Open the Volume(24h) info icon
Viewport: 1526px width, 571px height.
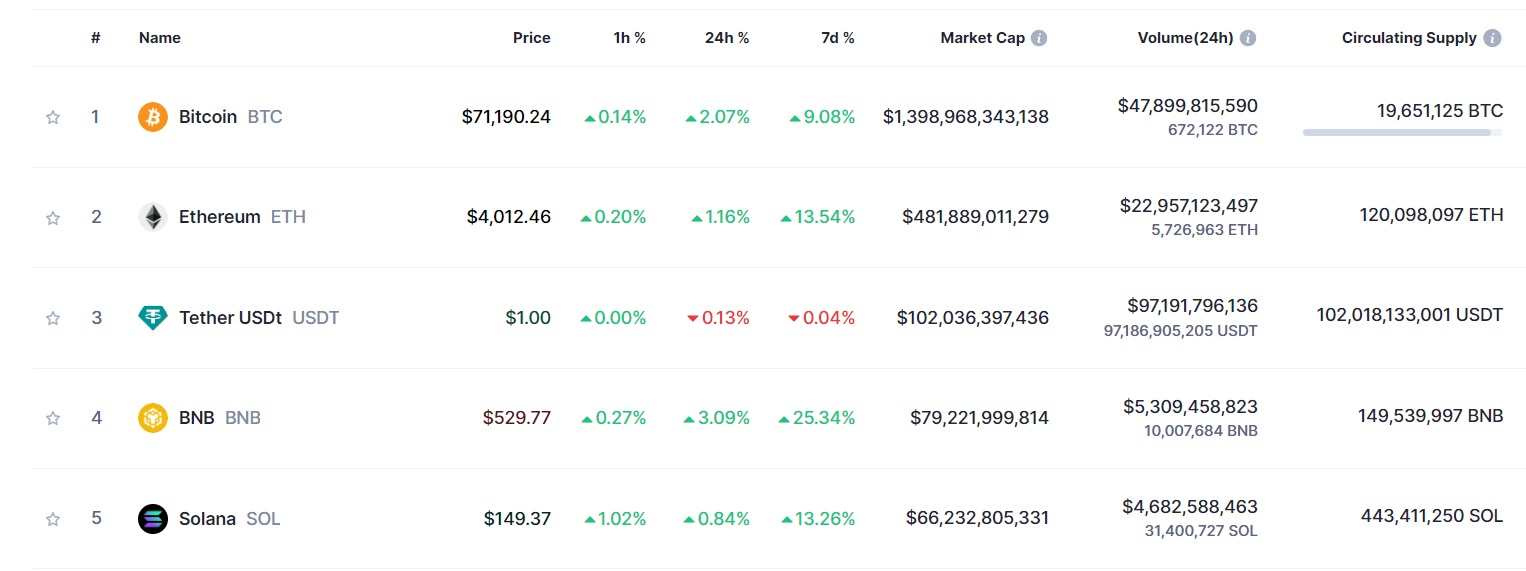point(1248,38)
